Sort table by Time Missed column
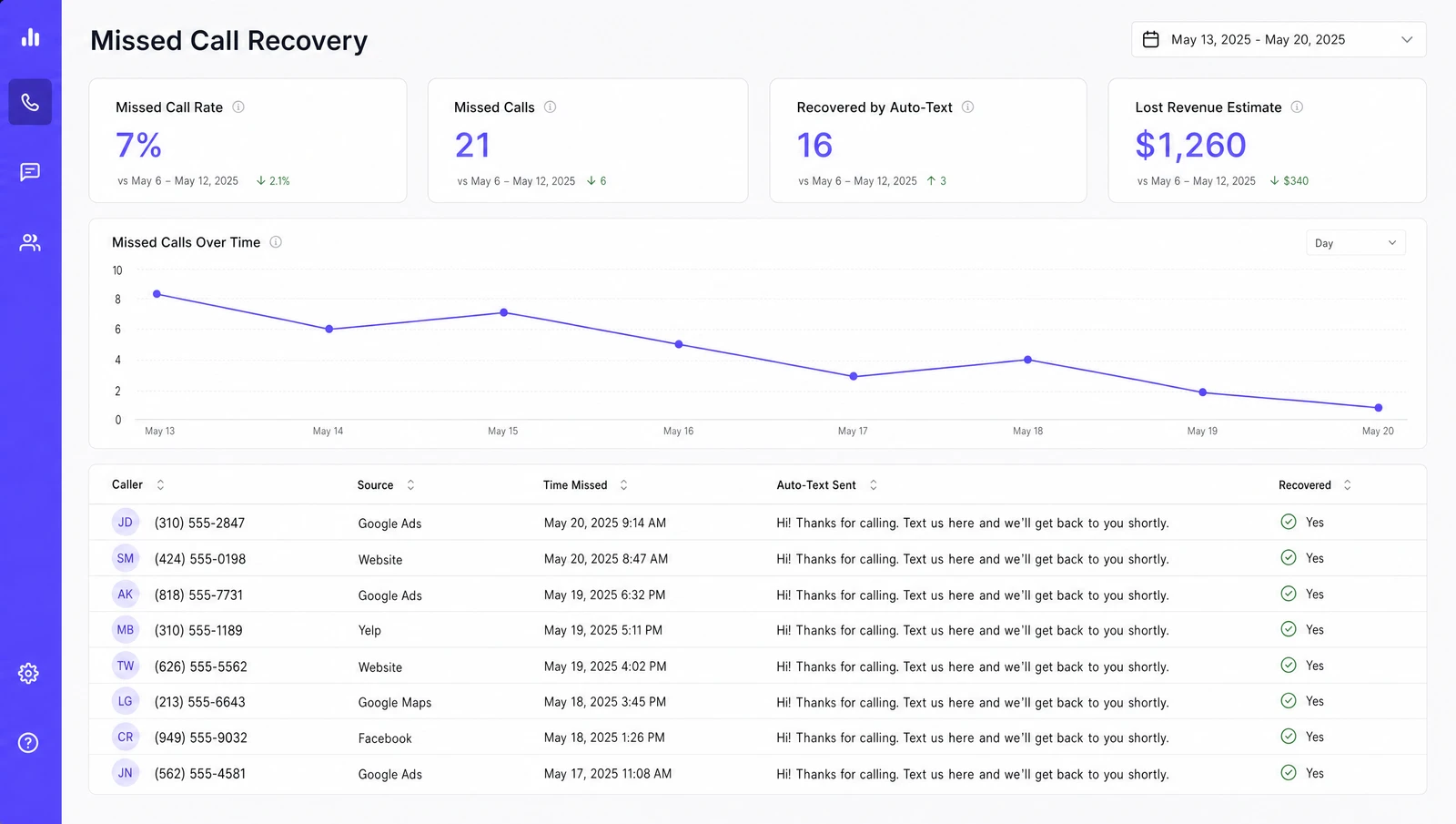This screenshot has height=824, width=1456. tap(623, 485)
